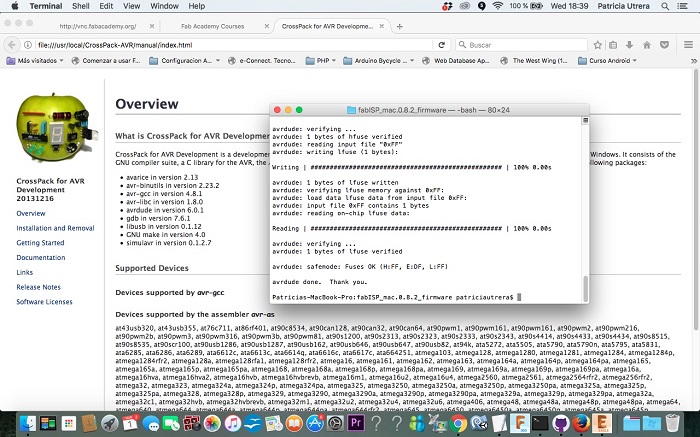Image resolution: width=700 pixels, height=437 pixels.
Task: Go back with the Firefox back arrow
Action: [x=12, y=45]
